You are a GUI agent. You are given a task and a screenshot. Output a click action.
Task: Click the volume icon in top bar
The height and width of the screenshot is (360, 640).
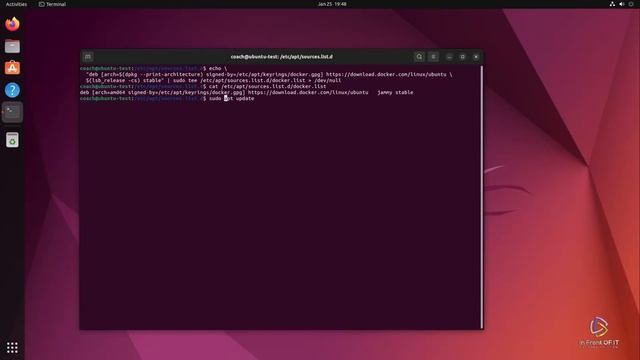622,4
